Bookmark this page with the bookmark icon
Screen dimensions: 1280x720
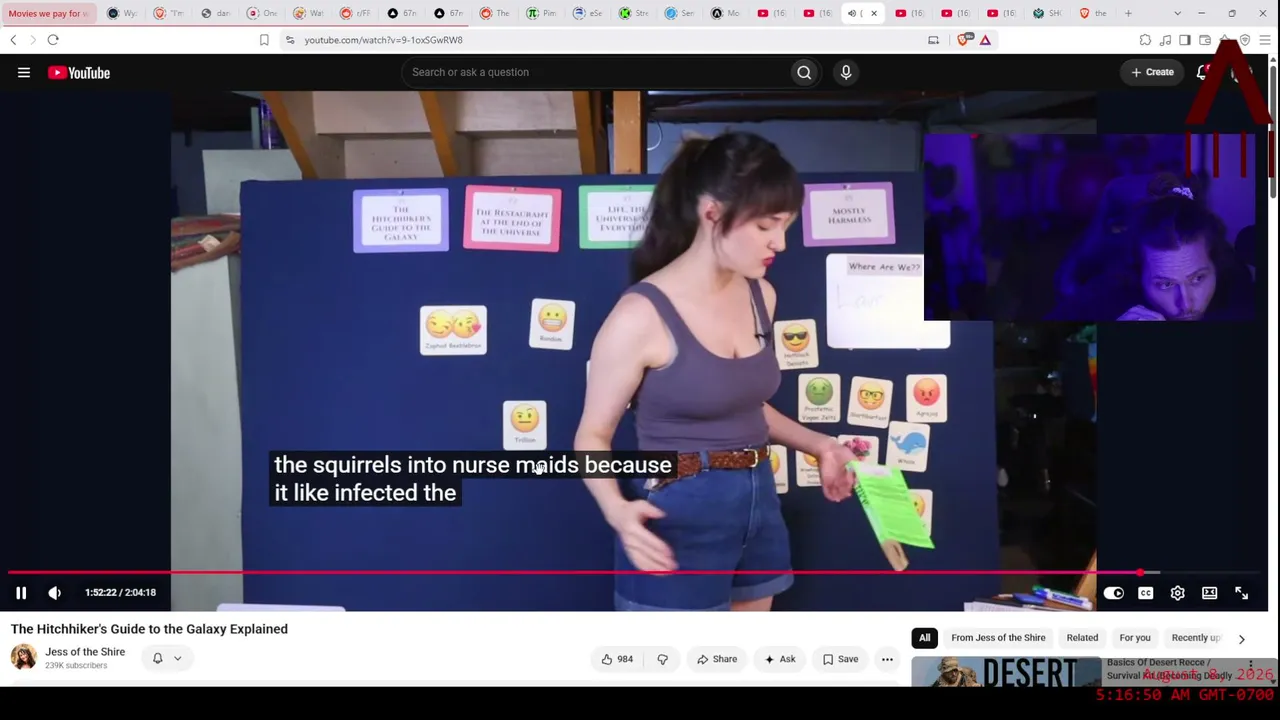[x=264, y=40]
